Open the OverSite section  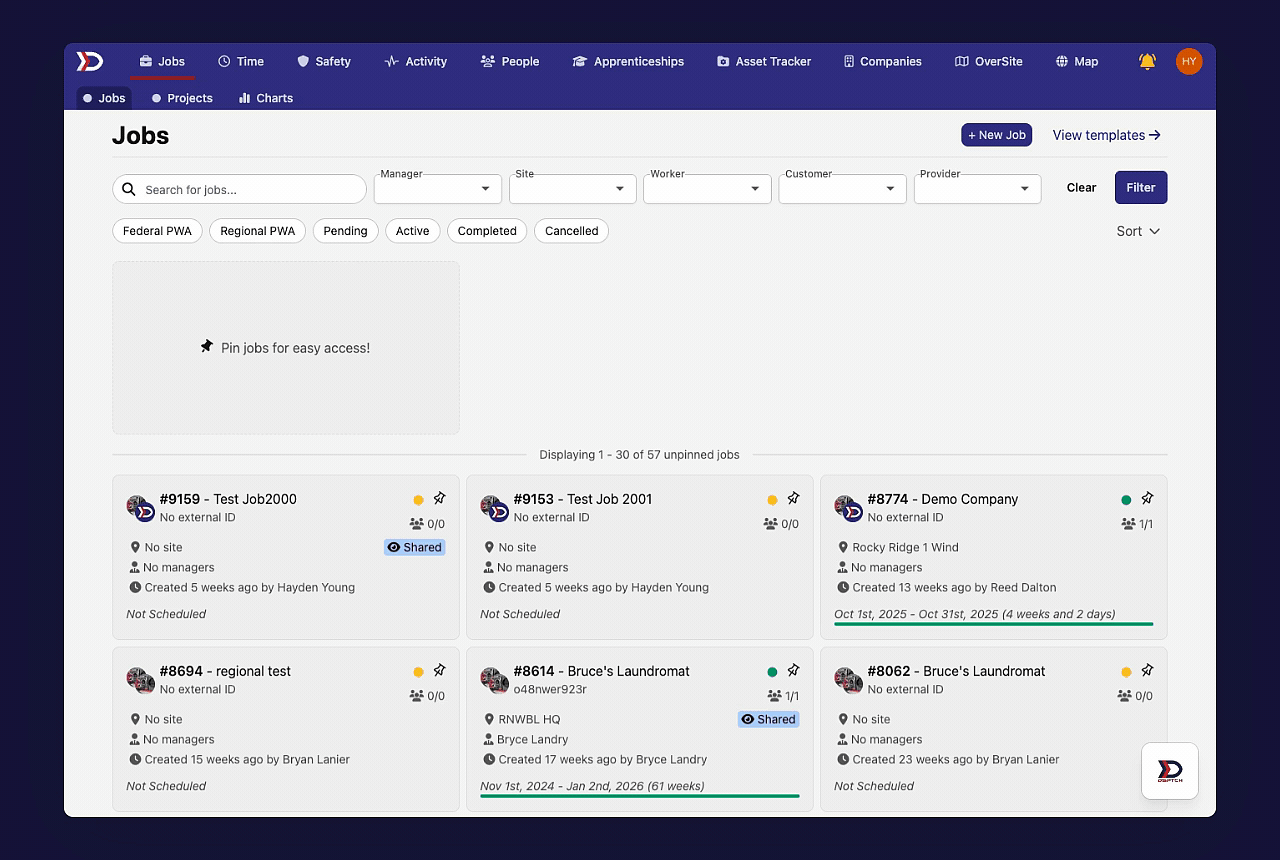[x=988, y=61]
